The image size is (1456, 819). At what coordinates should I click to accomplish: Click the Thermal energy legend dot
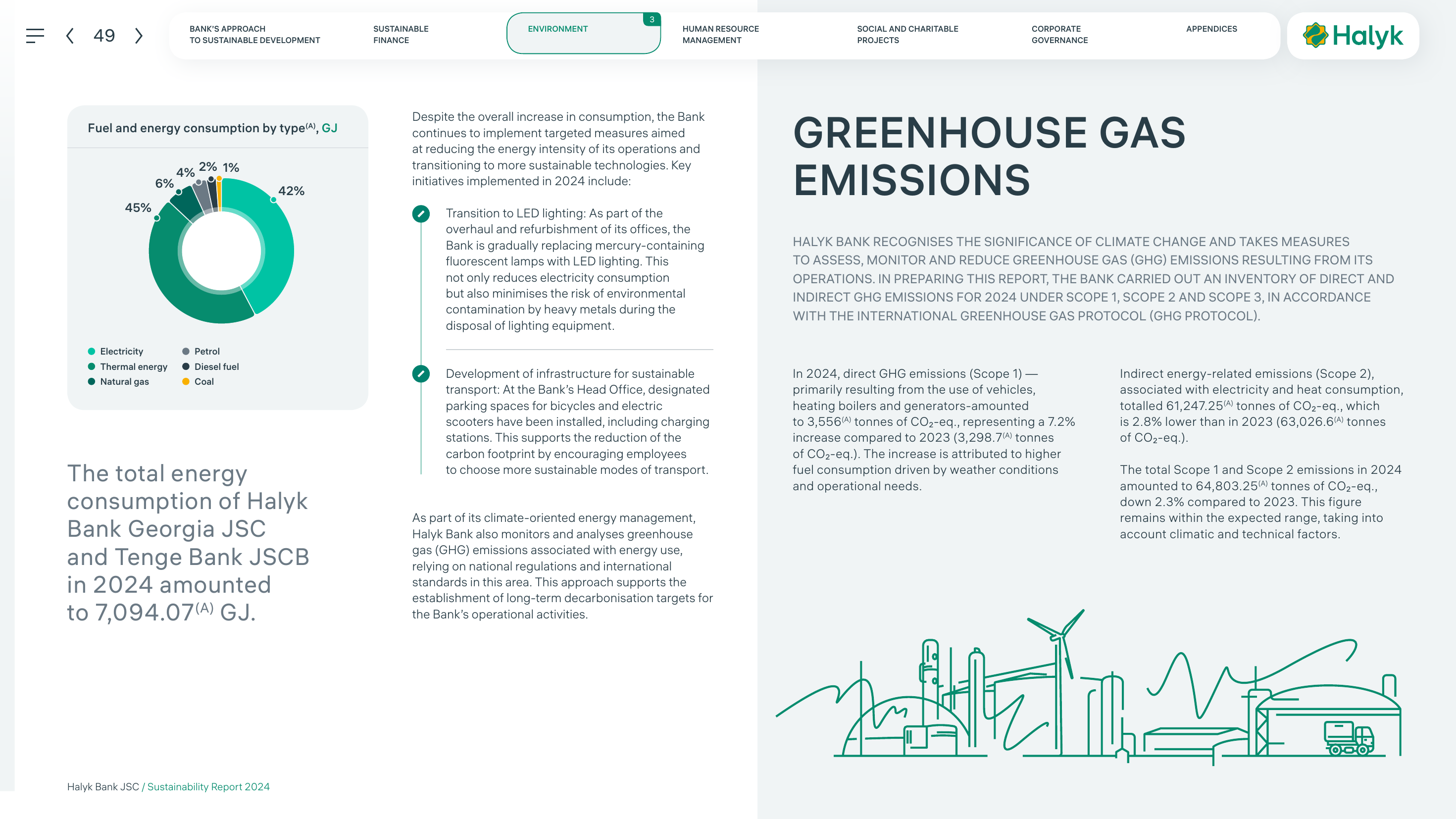[x=92, y=366]
